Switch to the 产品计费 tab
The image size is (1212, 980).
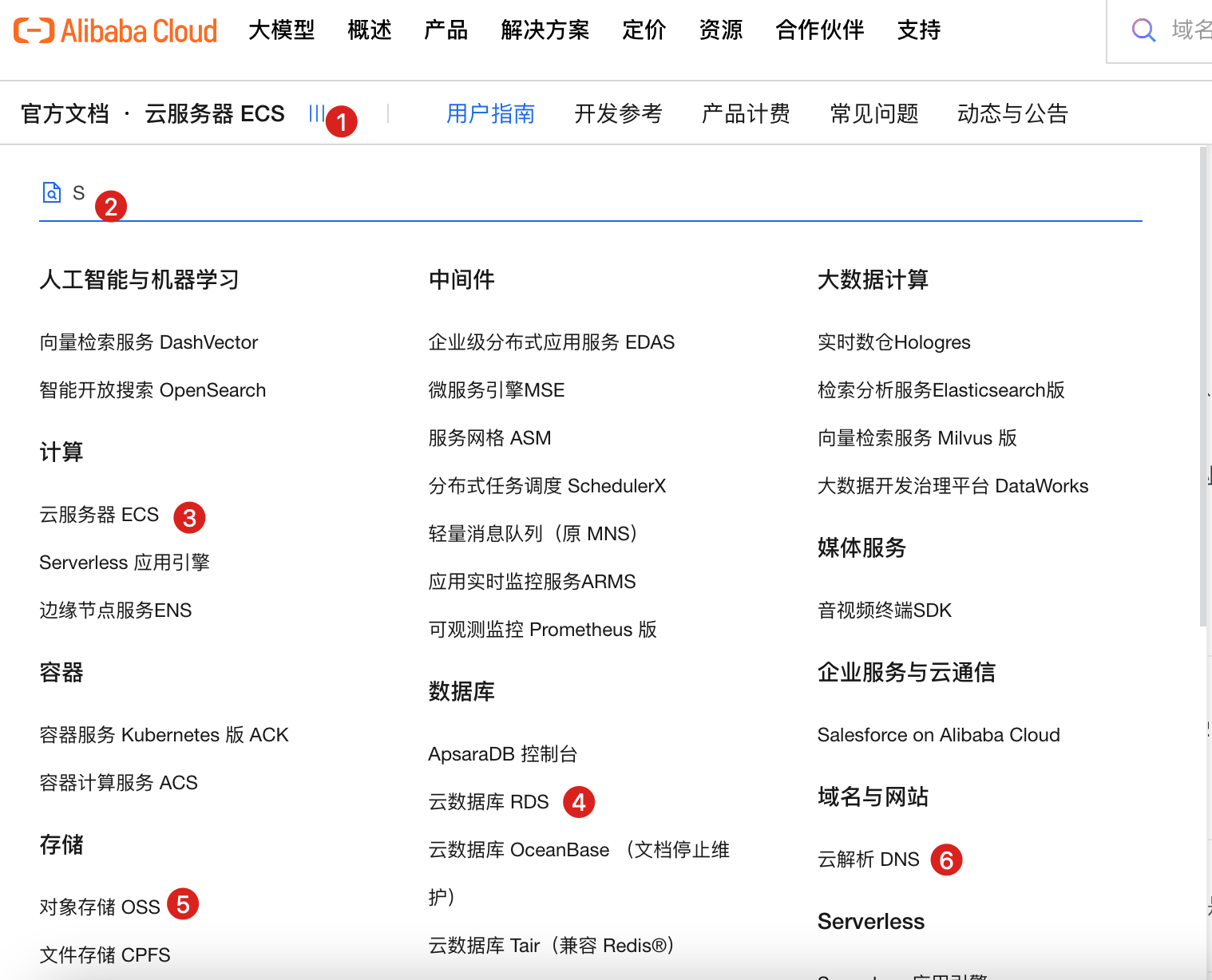click(x=746, y=113)
